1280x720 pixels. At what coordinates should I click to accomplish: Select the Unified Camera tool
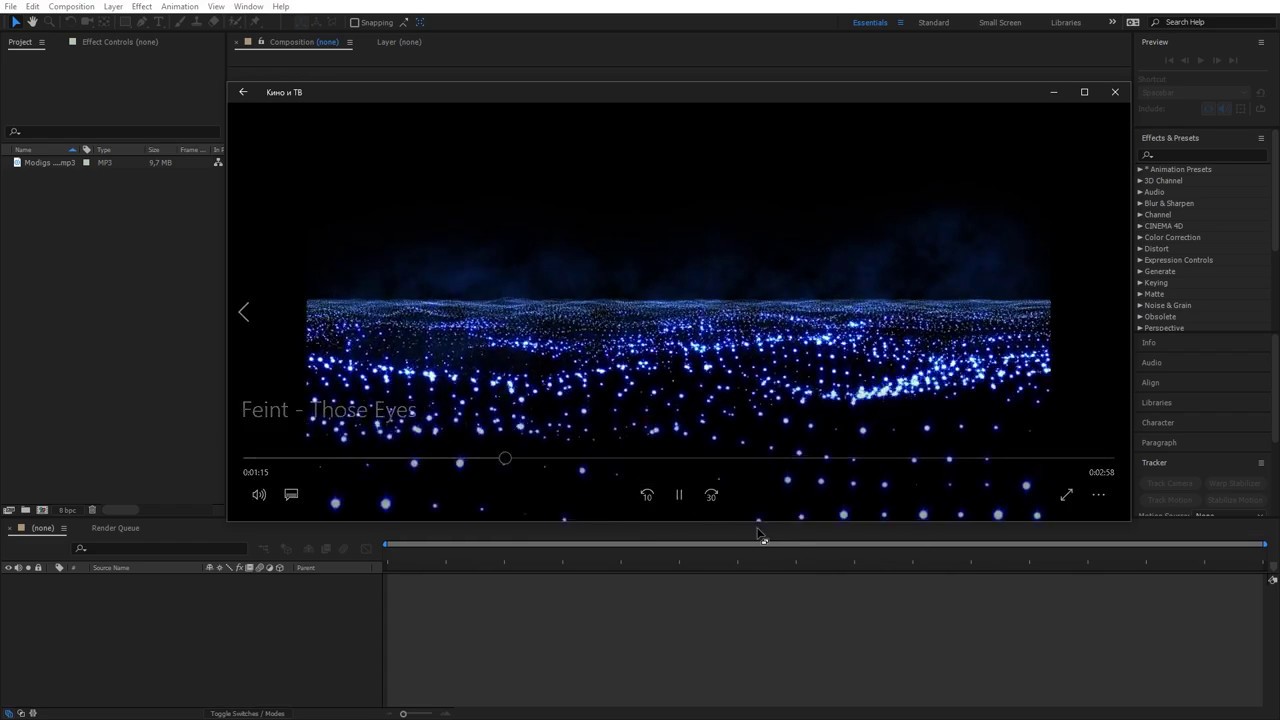click(87, 22)
